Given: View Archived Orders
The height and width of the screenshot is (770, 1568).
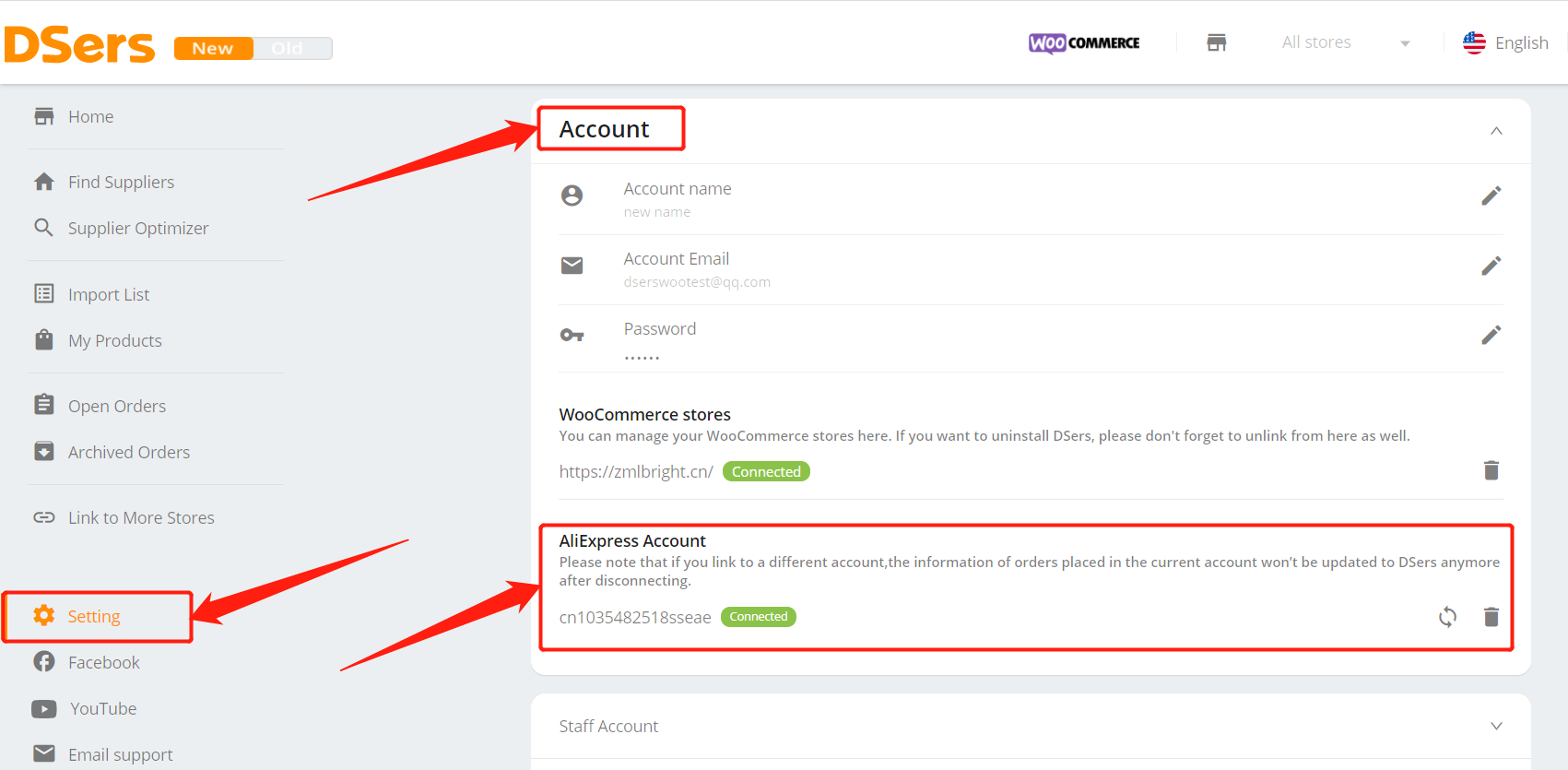Looking at the screenshot, I should 129,452.
